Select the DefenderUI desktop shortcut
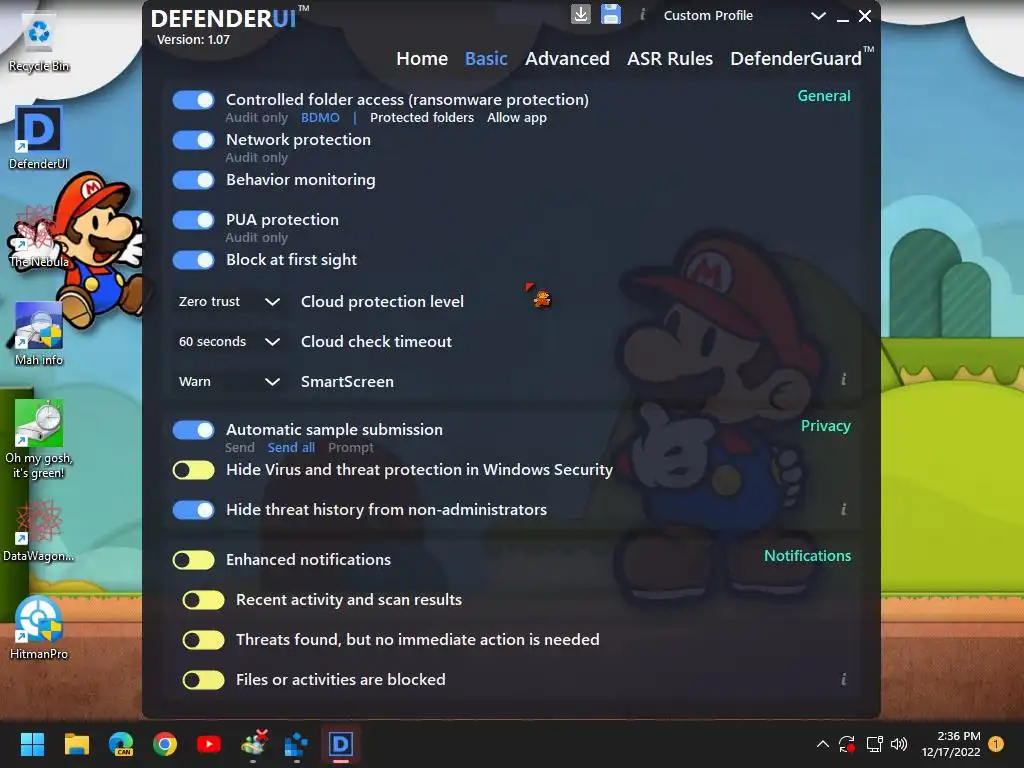Screen dimensions: 1024x768 pyautogui.click(x=39, y=138)
